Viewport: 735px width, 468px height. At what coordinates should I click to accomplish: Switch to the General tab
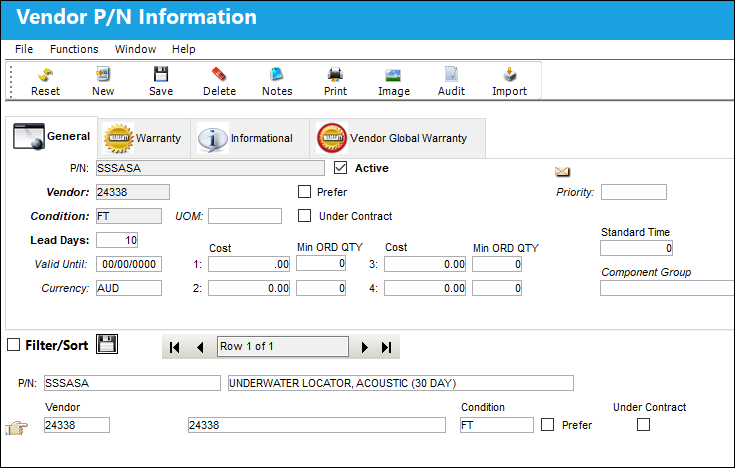click(x=52, y=136)
